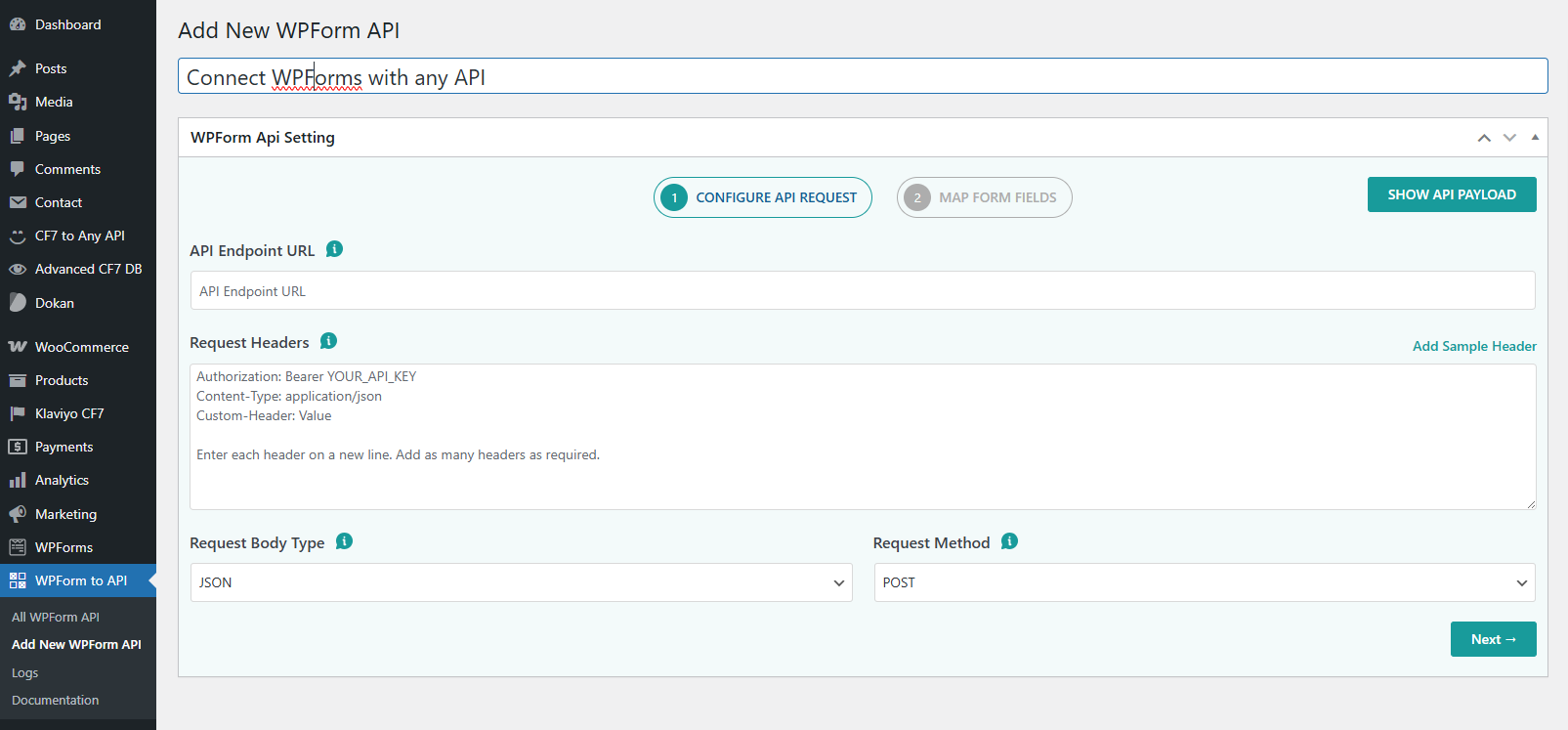Click the info icon beside API Endpoint URL
Viewport: 1568px width, 730px height.
(334, 249)
